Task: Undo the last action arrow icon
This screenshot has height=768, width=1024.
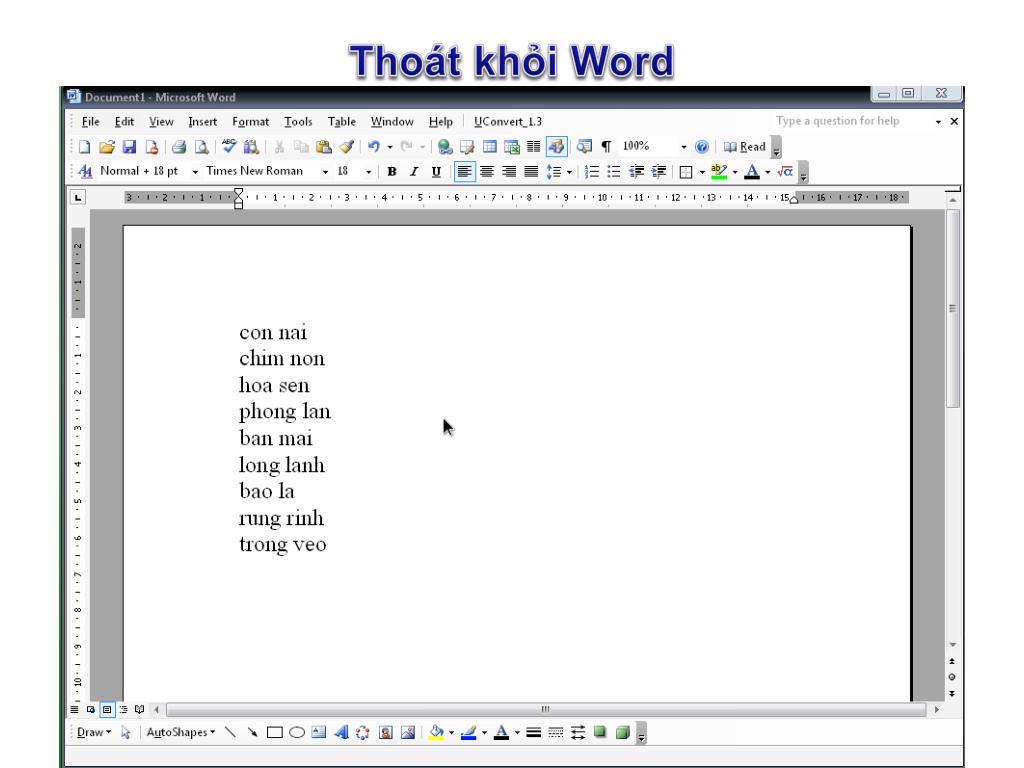Action: pyautogui.click(x=374, y=147)
